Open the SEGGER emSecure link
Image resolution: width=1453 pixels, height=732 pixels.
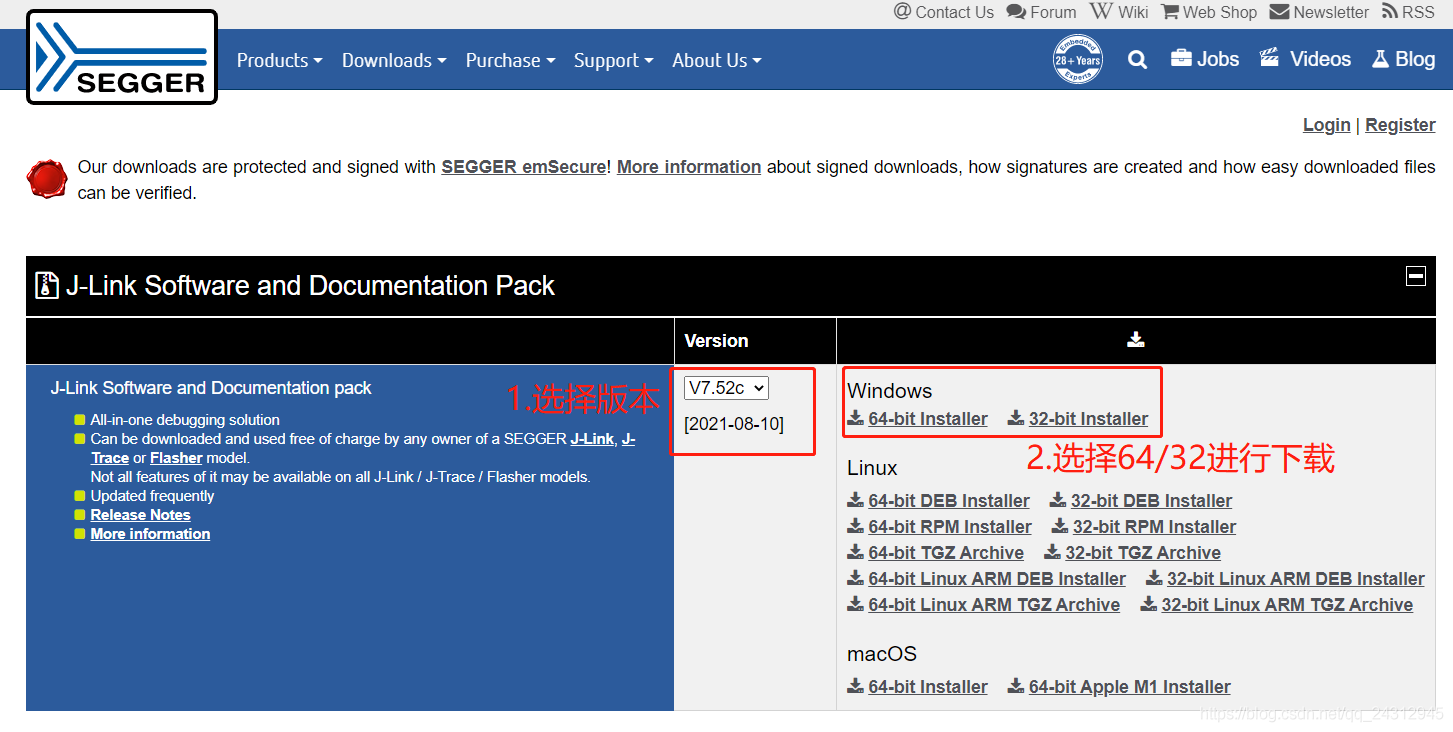click(523, 167)
